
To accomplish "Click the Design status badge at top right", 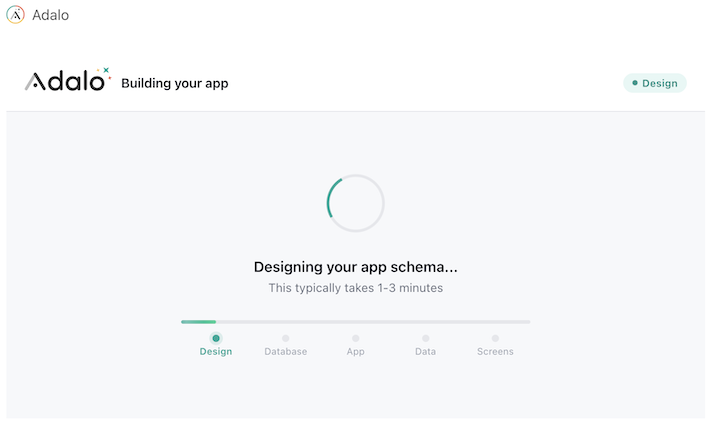I will (655, 83).
